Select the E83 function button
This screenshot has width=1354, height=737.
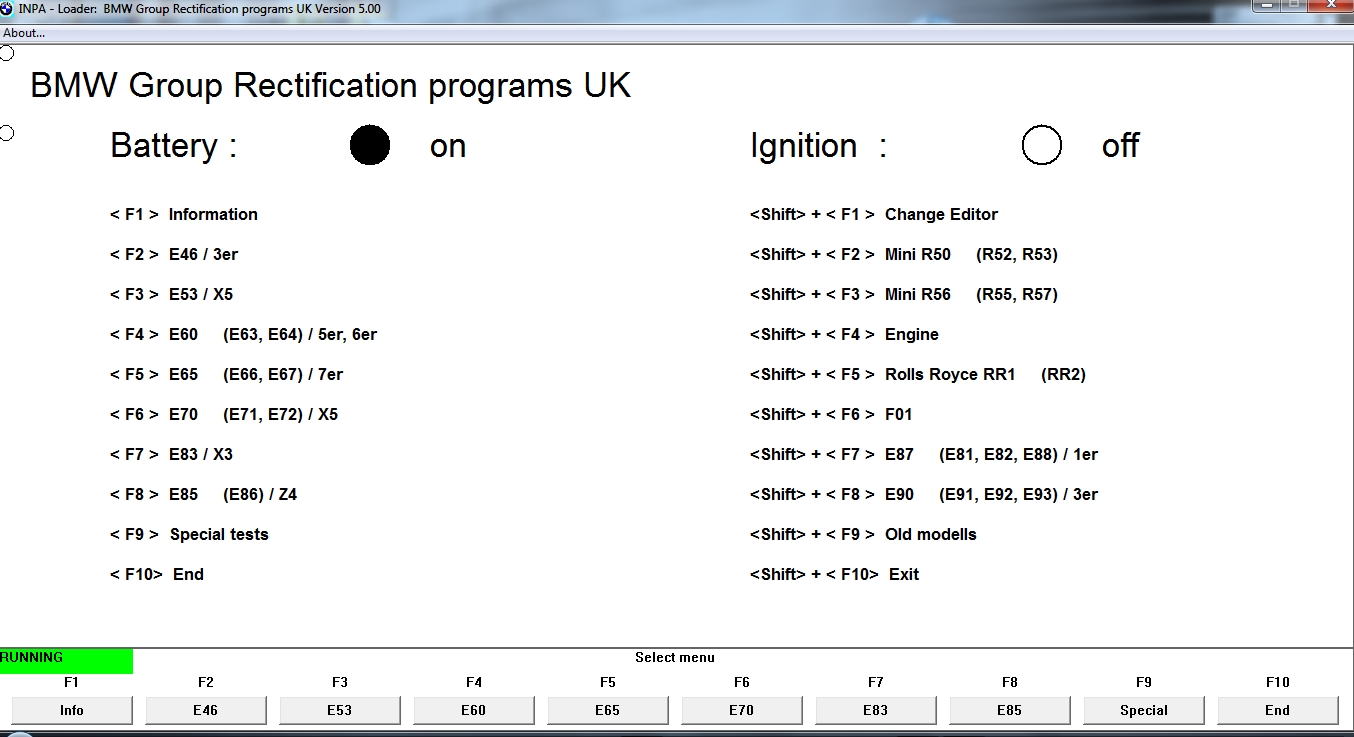pos(876,710)
